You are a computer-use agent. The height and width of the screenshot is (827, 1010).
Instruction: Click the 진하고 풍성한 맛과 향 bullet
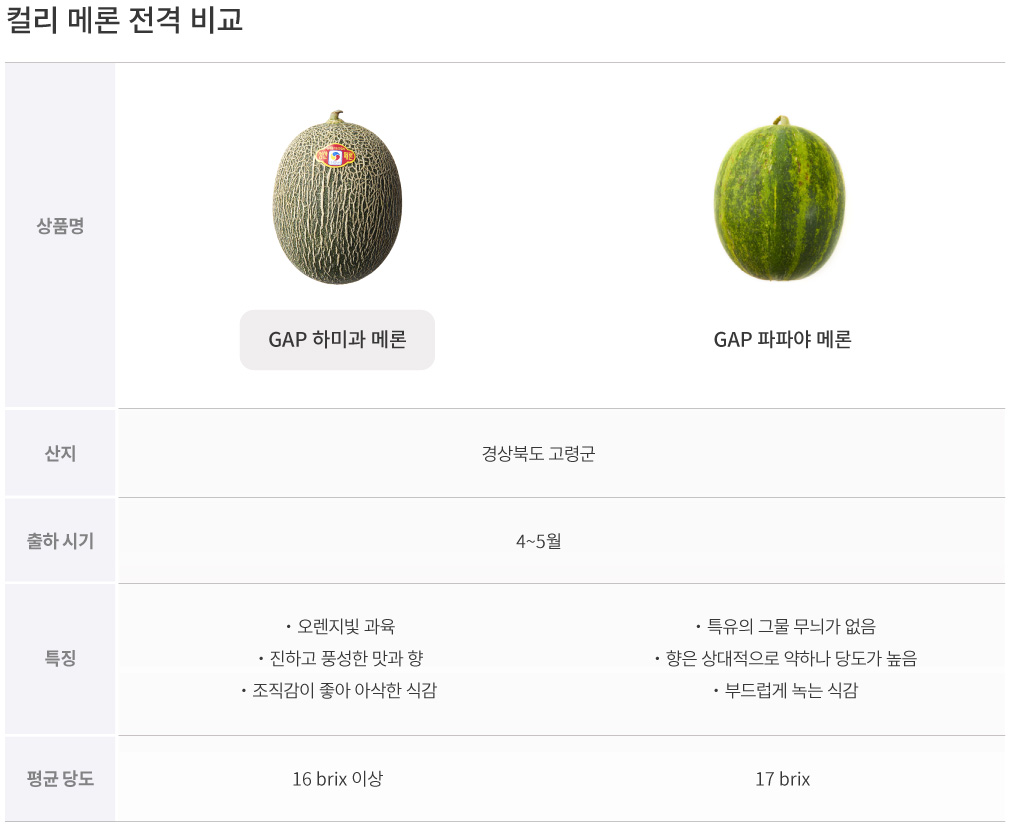click(340, 658)
